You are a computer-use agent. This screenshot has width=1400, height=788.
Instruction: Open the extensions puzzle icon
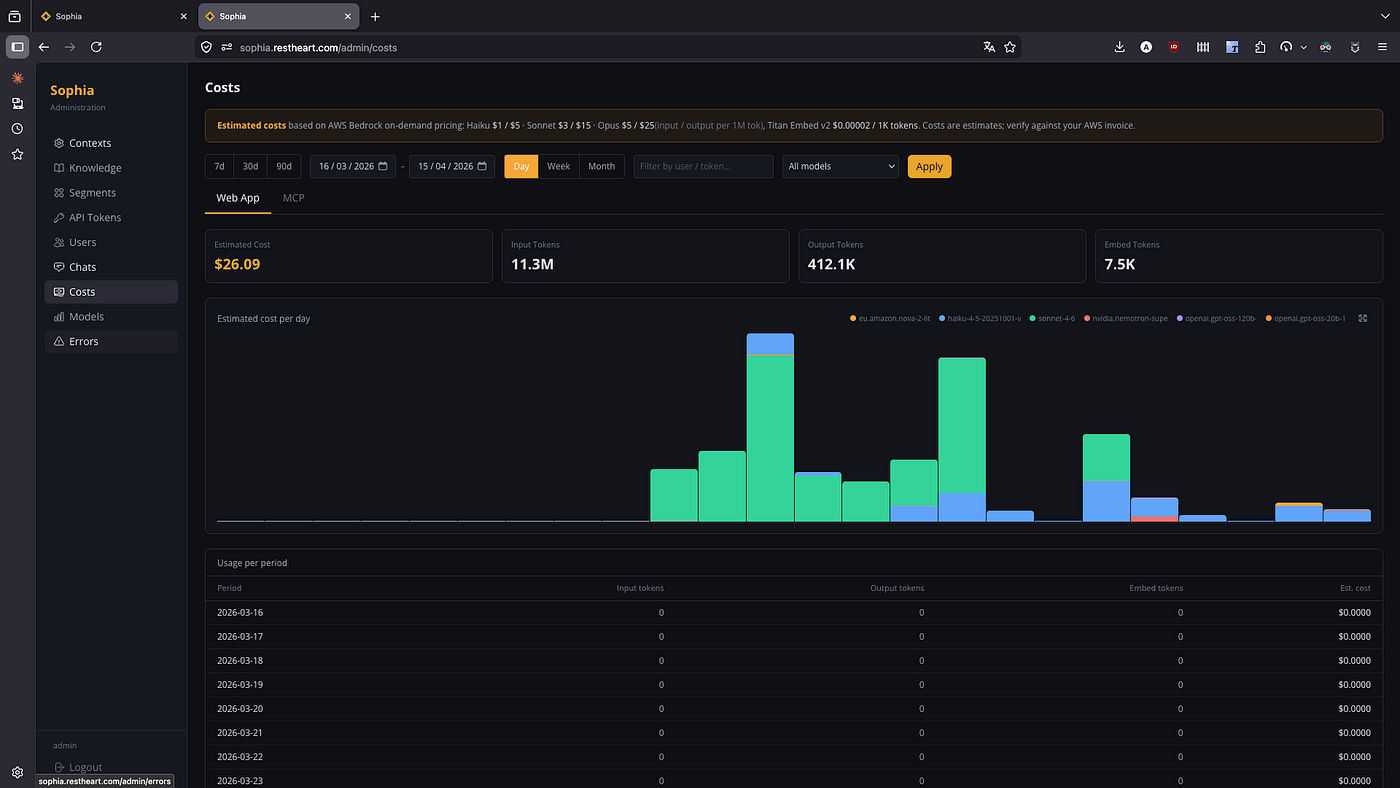click(1260, 47)
